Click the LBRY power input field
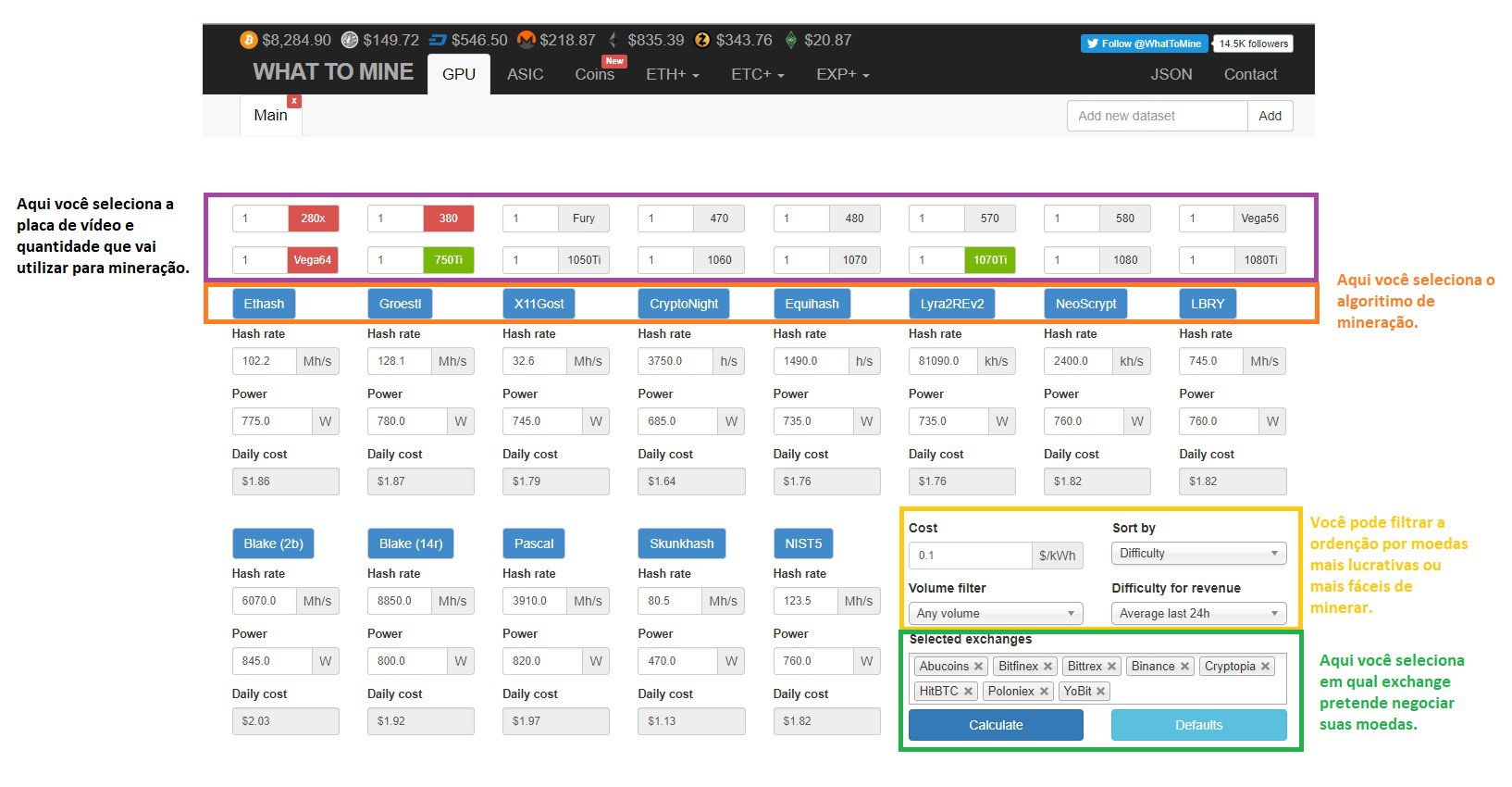The height and width of the screenshot is (787, 1512). point(1220,421)
